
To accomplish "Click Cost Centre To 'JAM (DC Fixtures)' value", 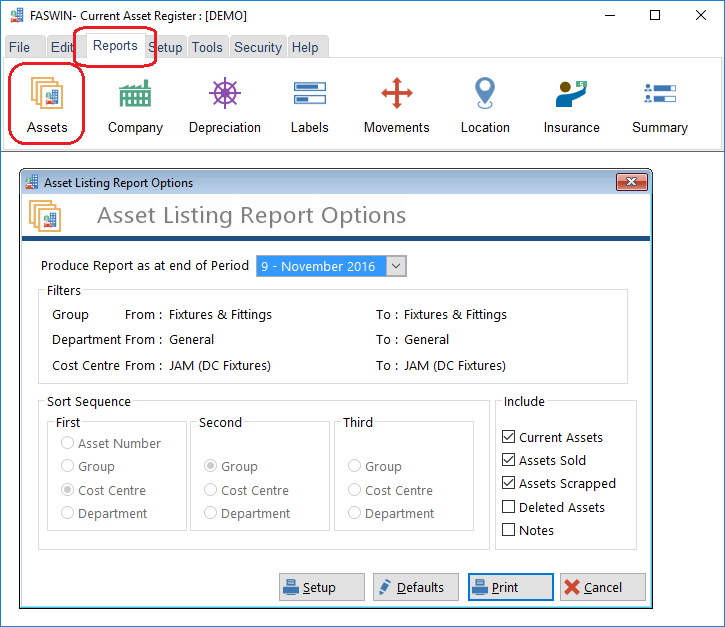I will 455,365.
